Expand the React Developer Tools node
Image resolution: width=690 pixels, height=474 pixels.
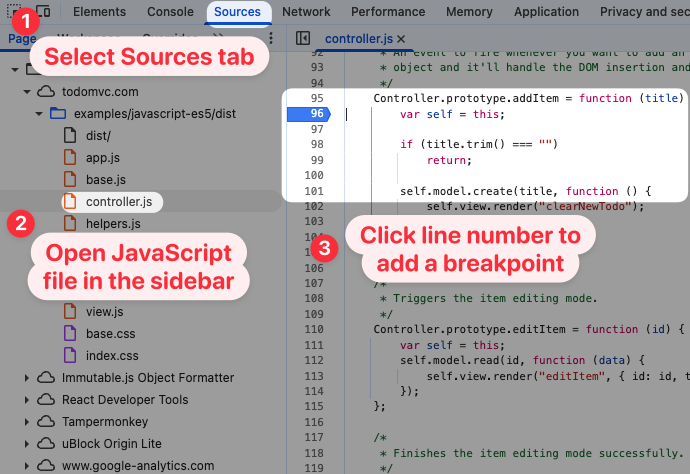coord(27,400)
